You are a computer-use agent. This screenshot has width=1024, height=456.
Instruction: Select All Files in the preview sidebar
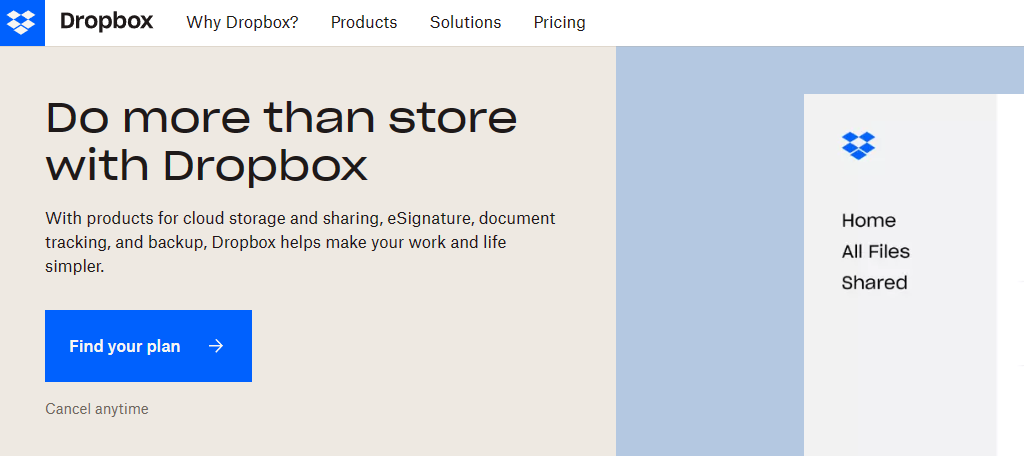click(x=876, y=252)
